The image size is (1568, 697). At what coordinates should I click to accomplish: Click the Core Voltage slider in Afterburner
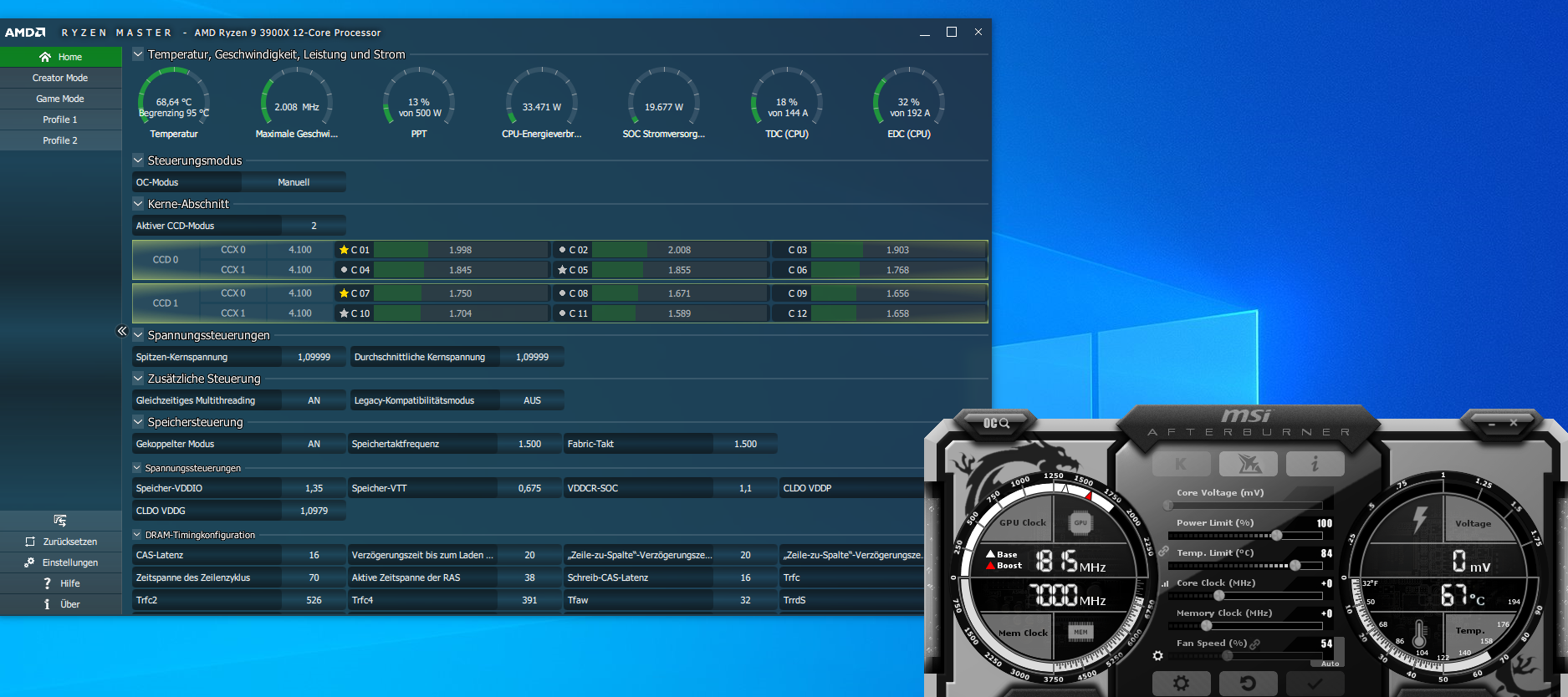point(1245,506)
